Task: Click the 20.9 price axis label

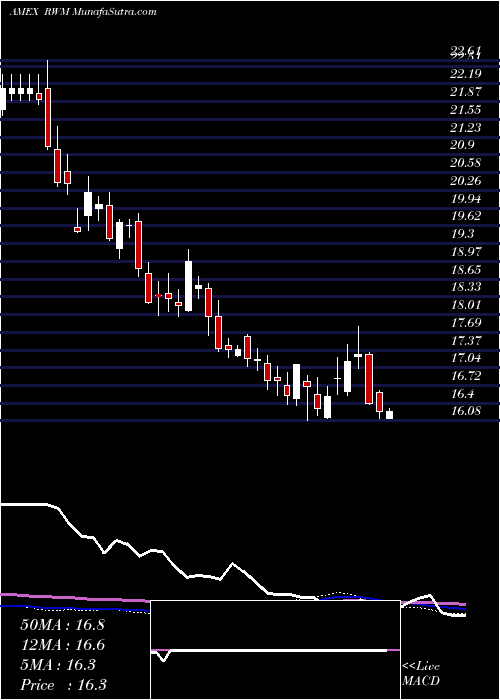Action: tap(462, 145)
